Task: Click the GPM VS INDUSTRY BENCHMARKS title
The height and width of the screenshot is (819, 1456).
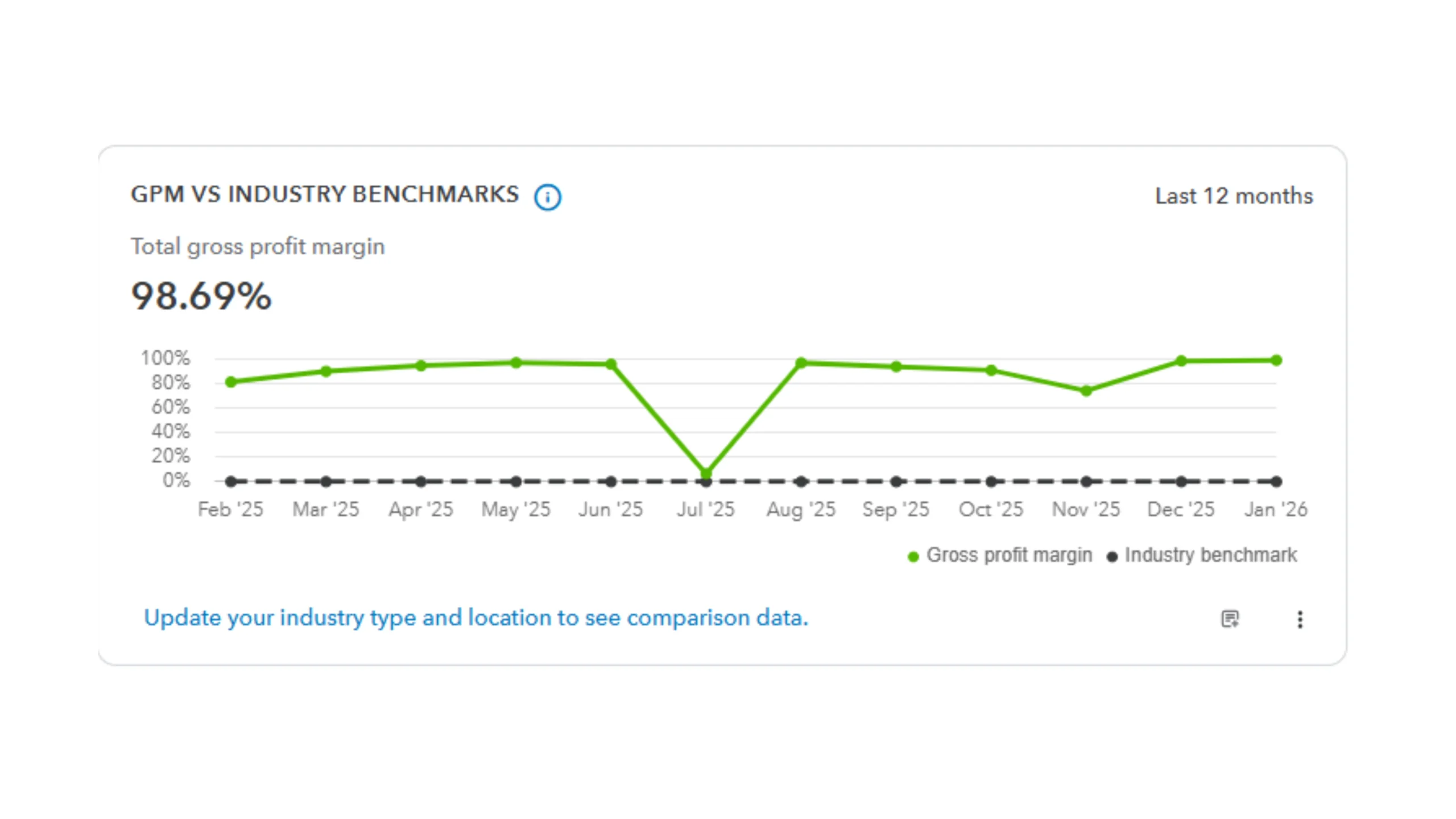Action: click(x=325, y=195)
